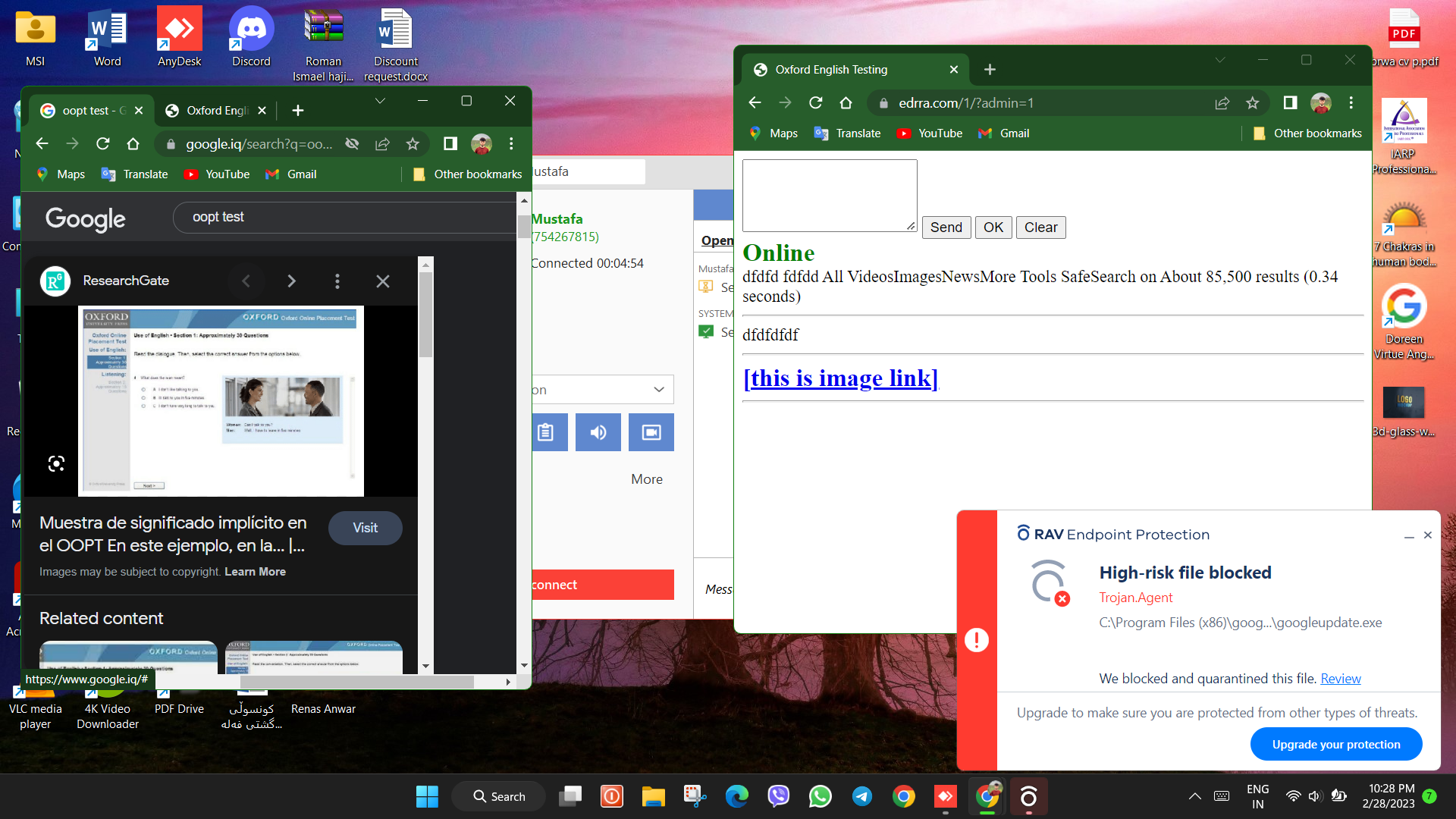Go back in the edrra.com Chrome window
The height and width of the screenshot is (819, 1456).
click(x=755, y=103)
